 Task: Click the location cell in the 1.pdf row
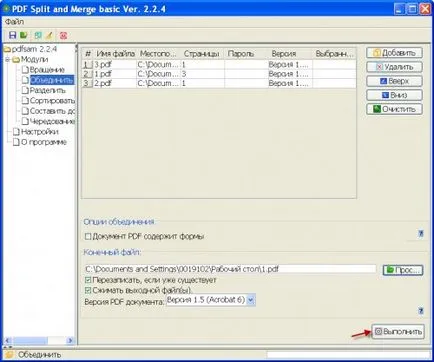pos(159,74)
